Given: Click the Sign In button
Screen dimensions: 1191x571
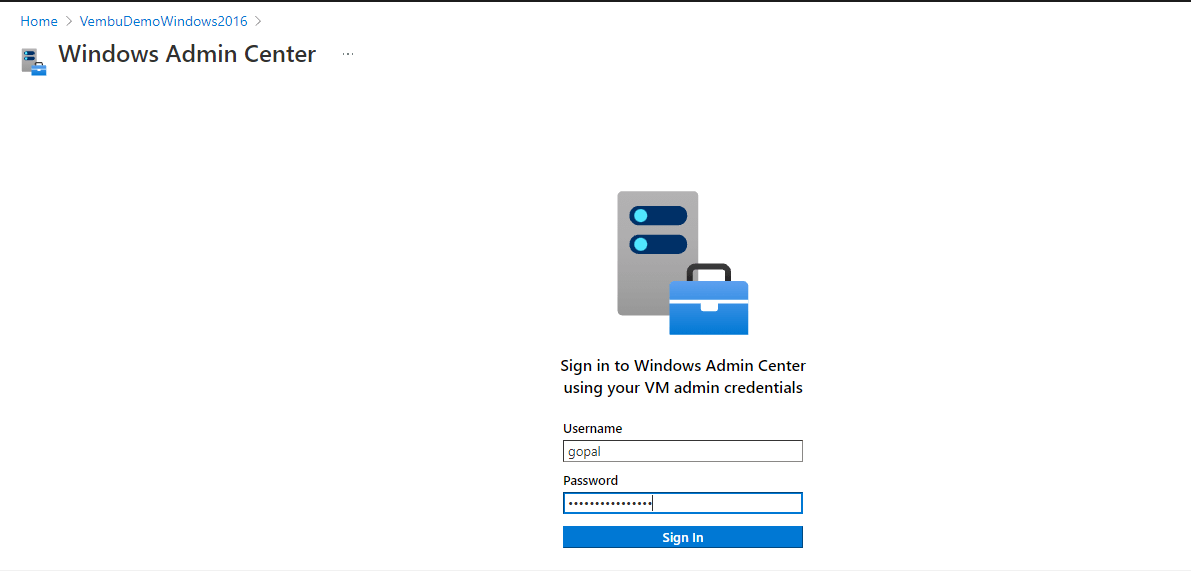Looking at the screenshot, I should tap(683, 537).
